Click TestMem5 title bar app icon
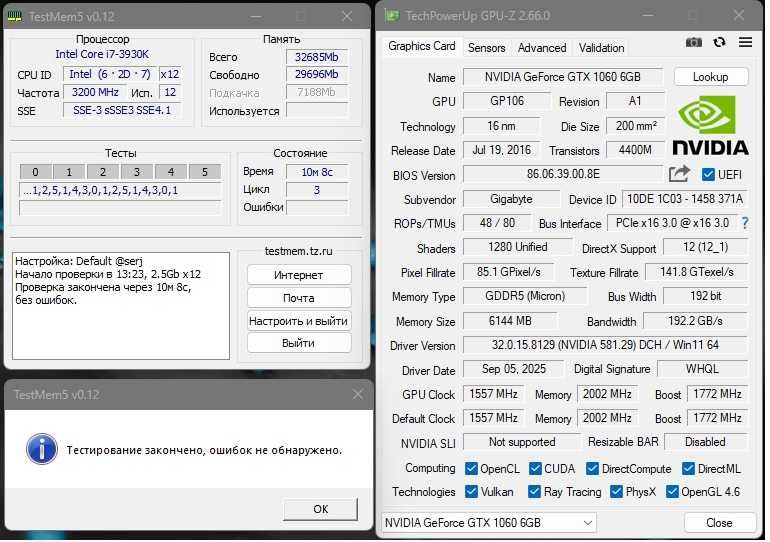 (x=16, y=17)
